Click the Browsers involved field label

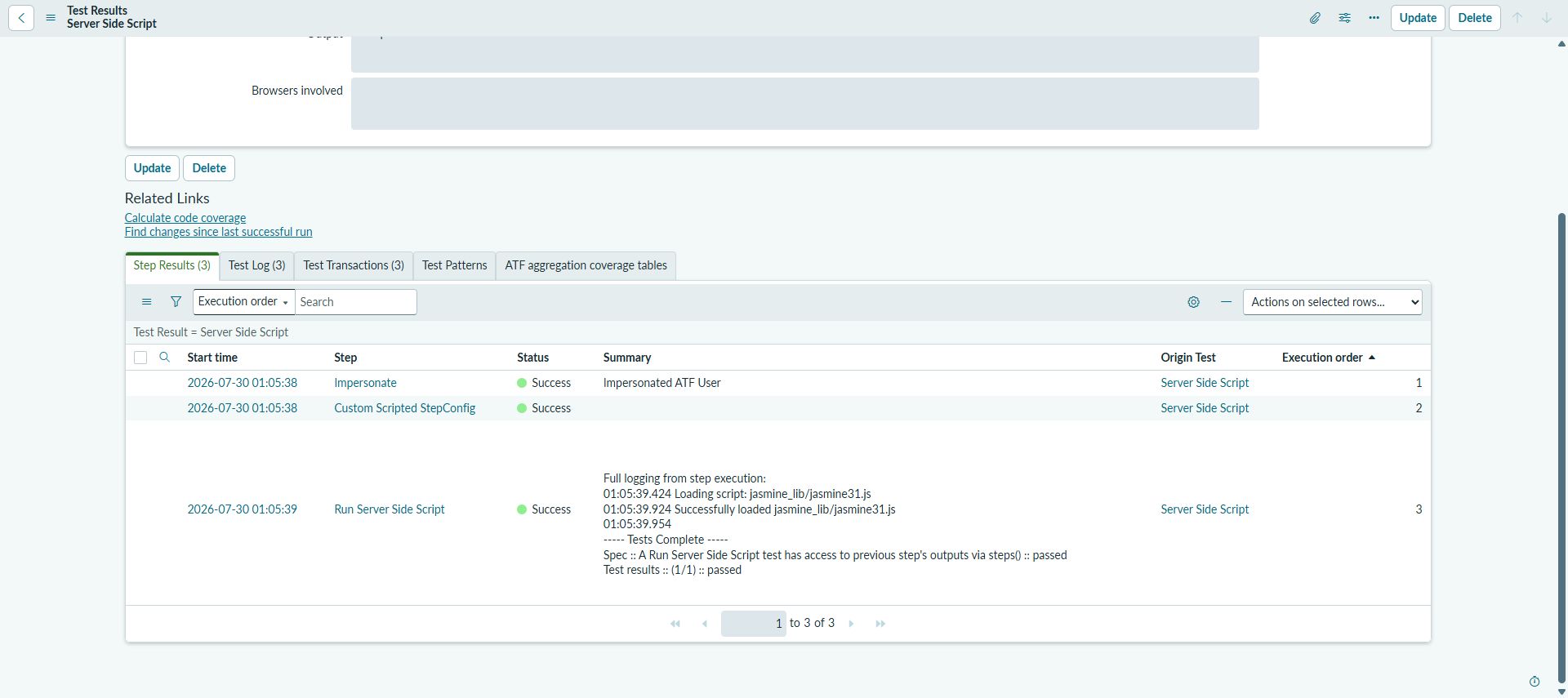(x=296, y=91)
